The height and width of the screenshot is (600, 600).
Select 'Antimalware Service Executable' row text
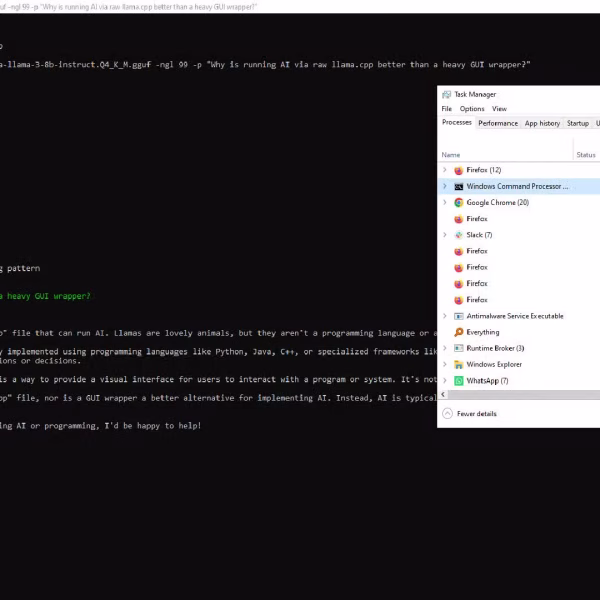tap(515, 316)
